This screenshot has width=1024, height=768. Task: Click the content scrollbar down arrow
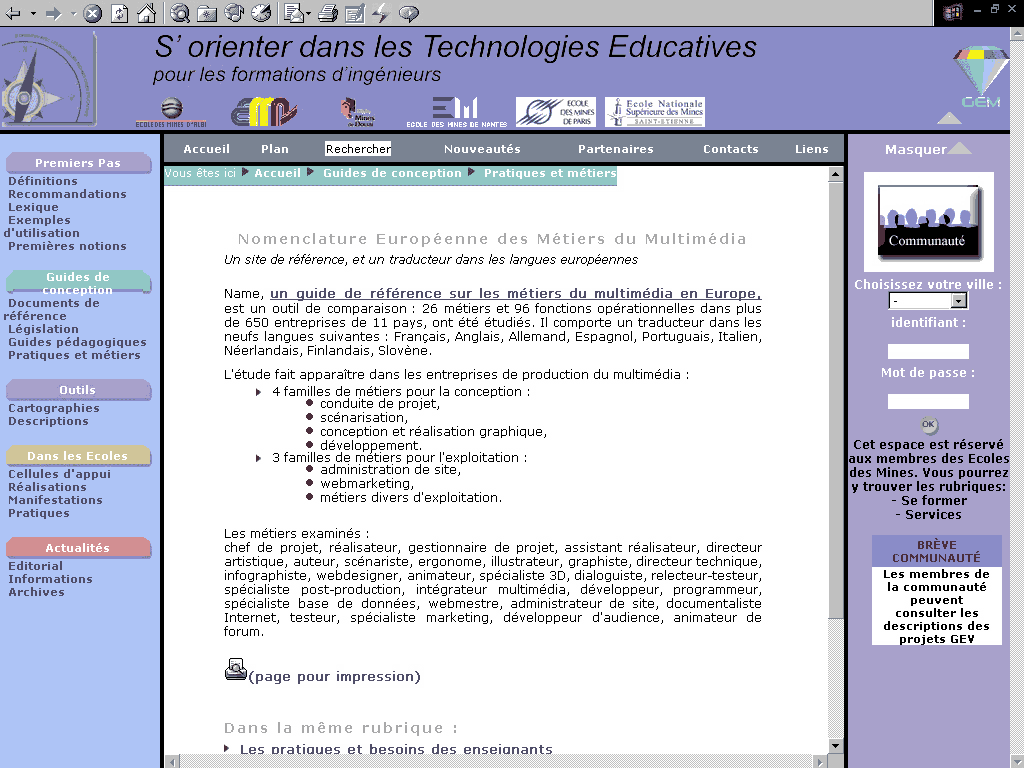tap(836, 745)
